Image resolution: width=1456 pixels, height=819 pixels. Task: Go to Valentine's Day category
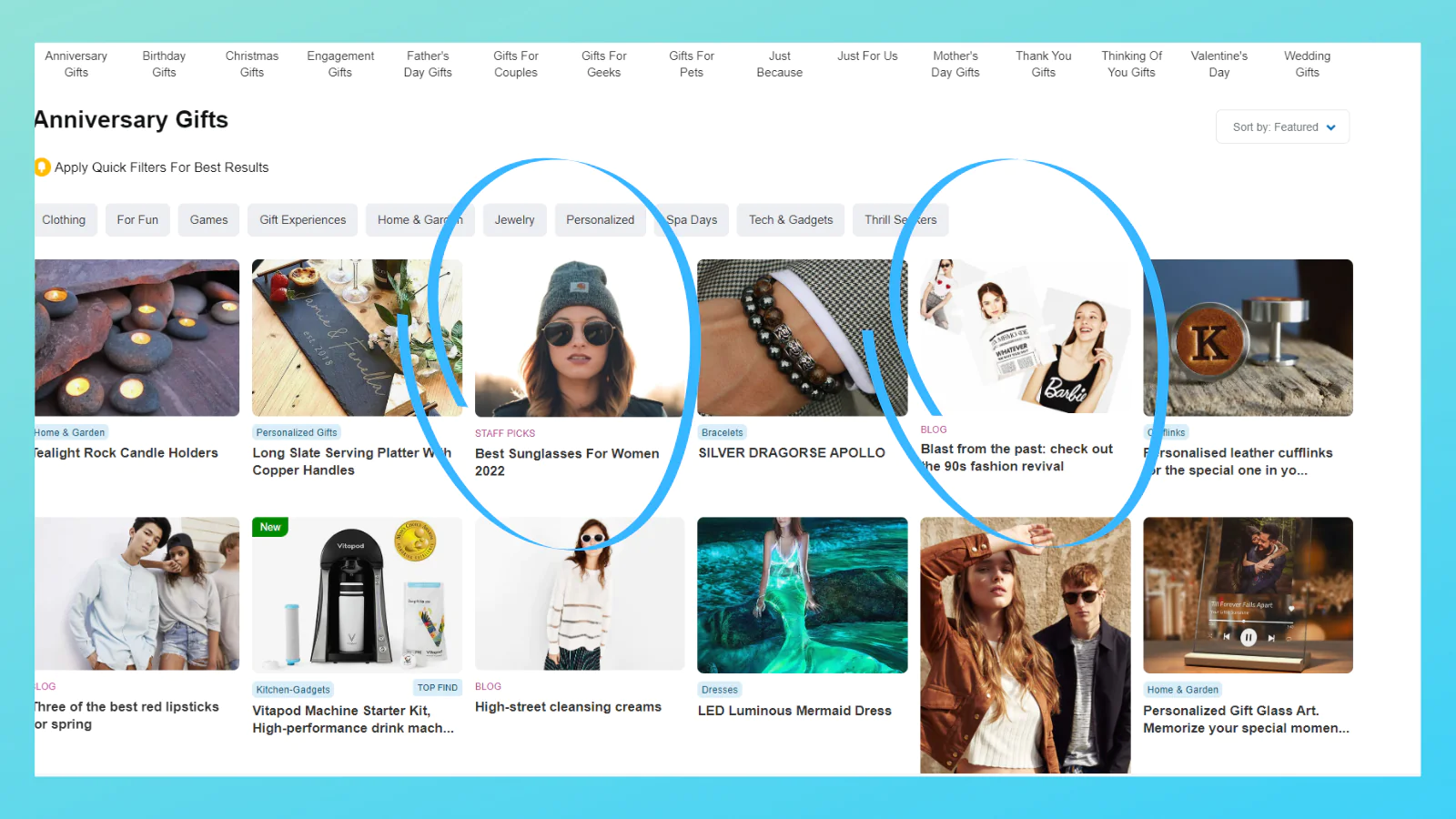(x=1219, y=64)
